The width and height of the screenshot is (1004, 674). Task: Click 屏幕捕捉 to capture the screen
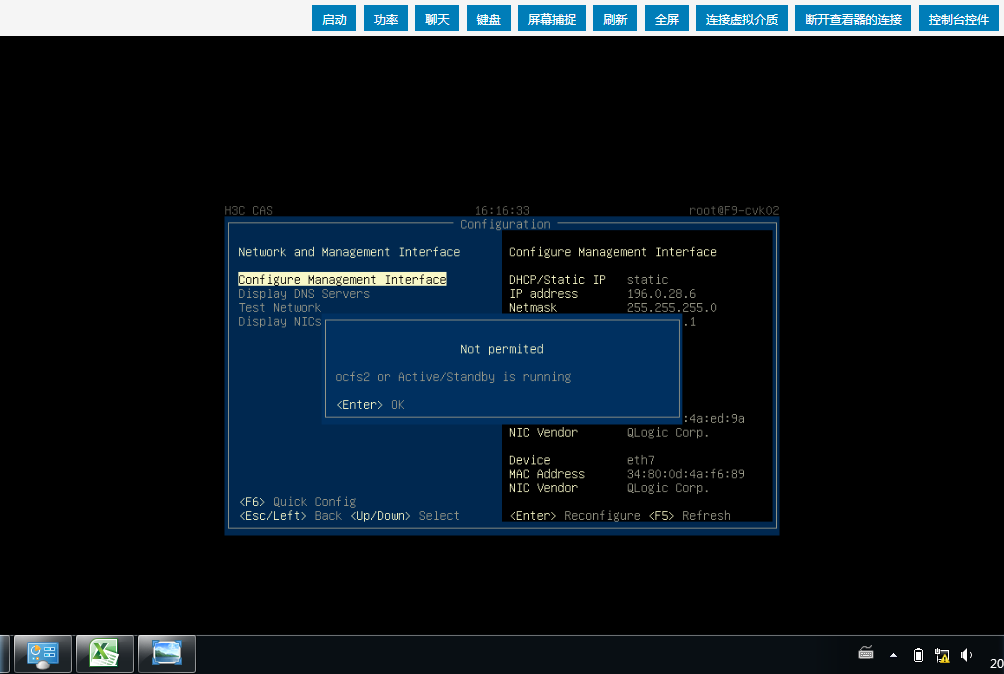click(551, 19)
